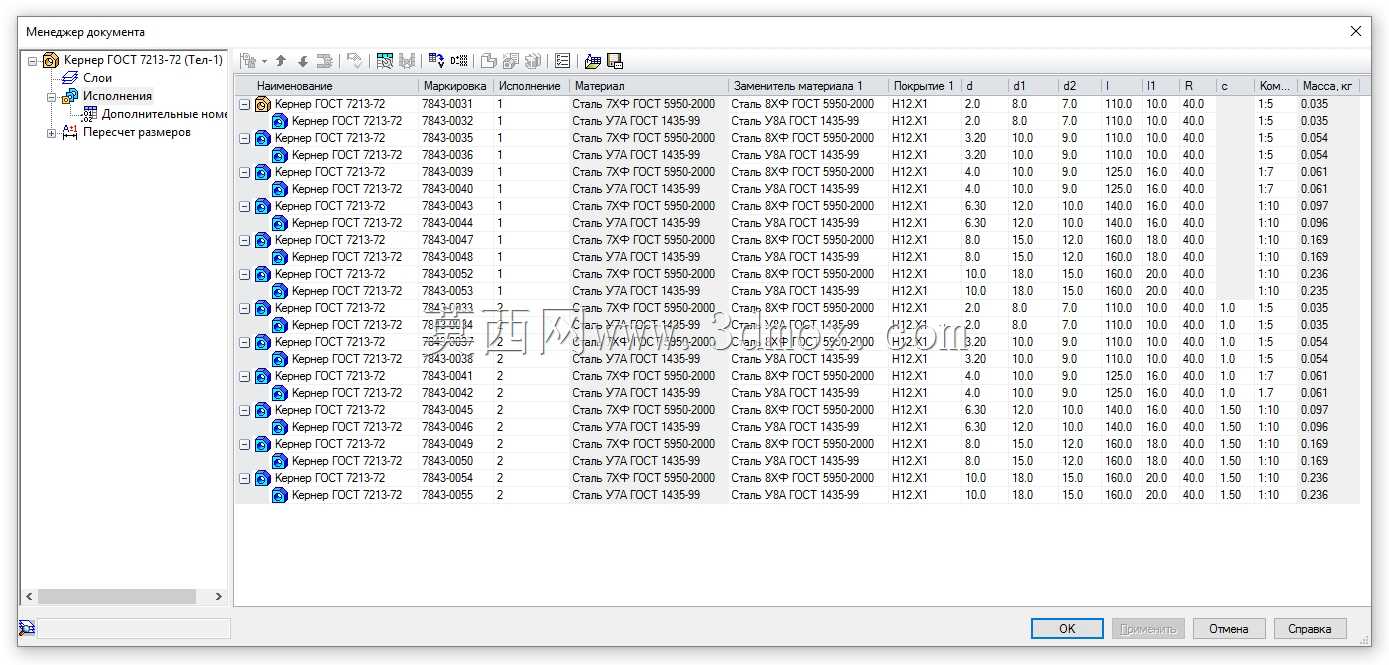The image size is (1389, 665).
Task: Click the part icon of row 7843-0055
Action: pos(280,495)
